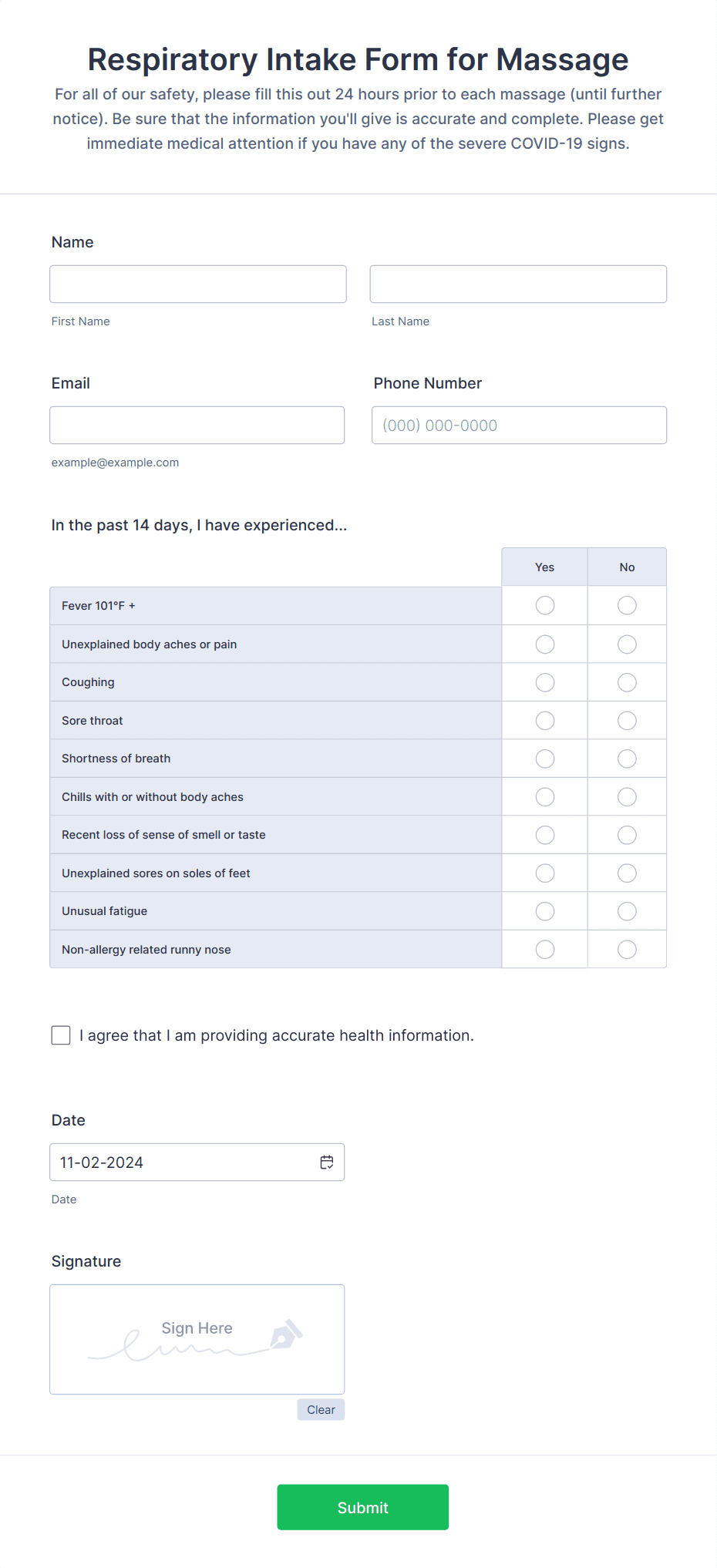
Task: Click the pen icon in signature box
Action: 286,1334
